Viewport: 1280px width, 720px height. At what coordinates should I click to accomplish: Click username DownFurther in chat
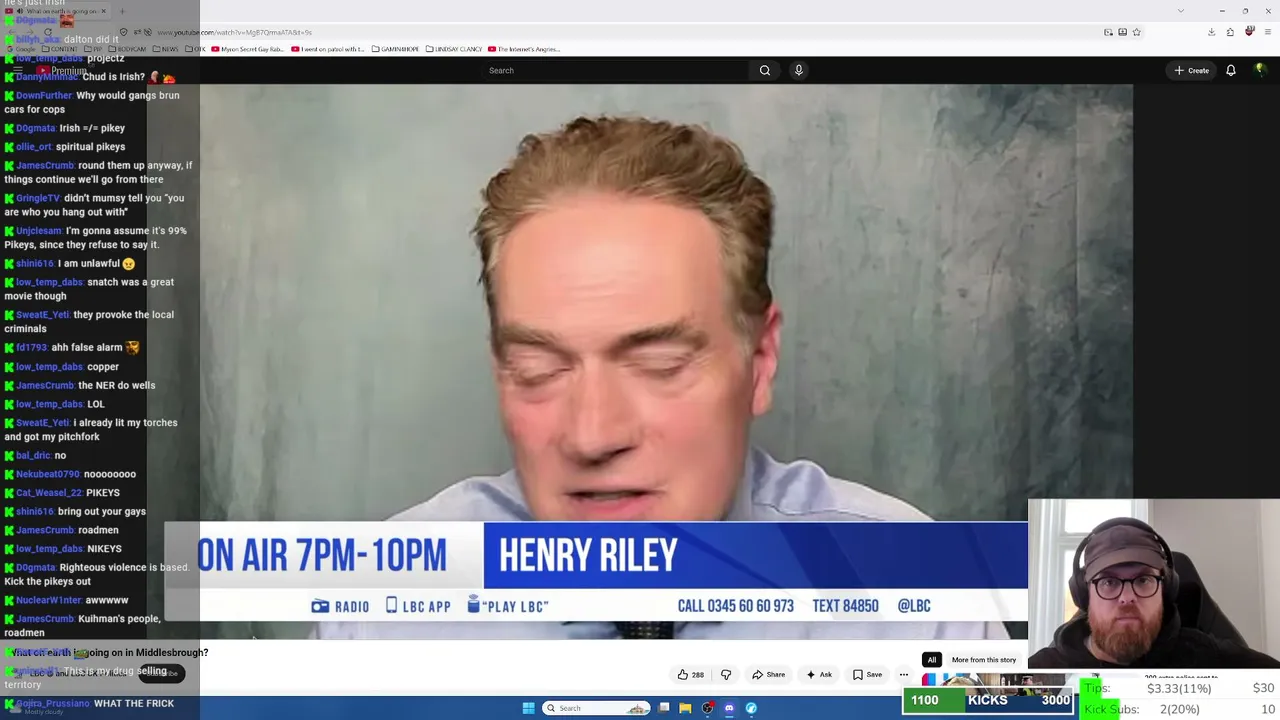pyautogui.click(x=44, y=96)
